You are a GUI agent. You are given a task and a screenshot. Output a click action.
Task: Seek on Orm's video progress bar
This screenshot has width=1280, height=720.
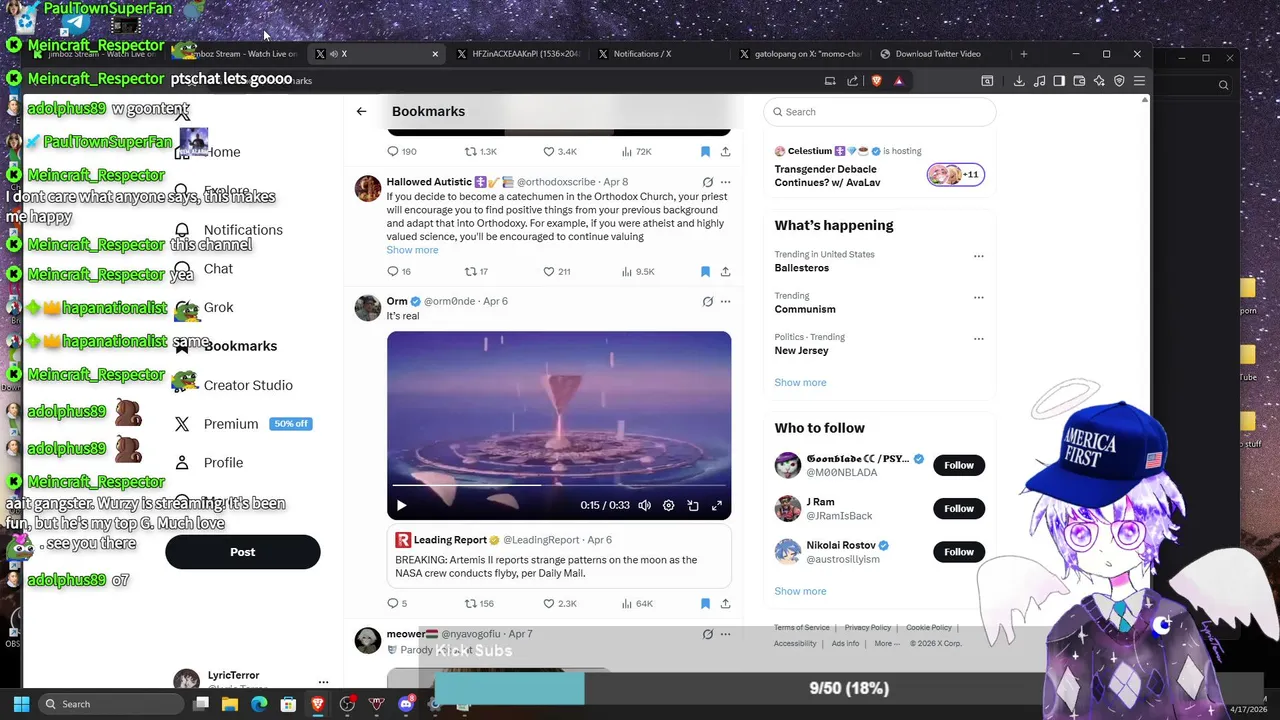coord(559,485)
